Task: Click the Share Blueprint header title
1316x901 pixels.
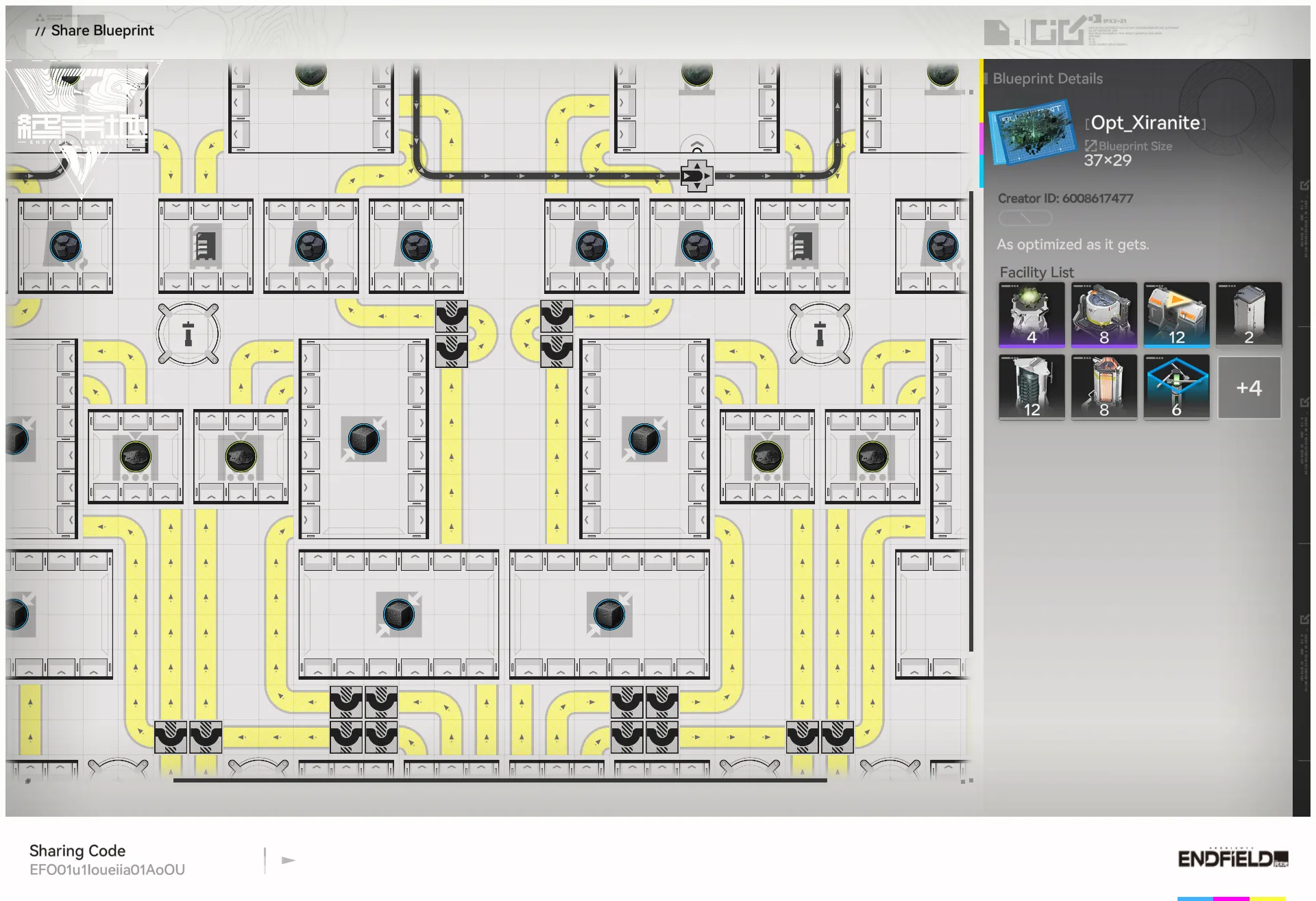Action: [x=102, y=31]
